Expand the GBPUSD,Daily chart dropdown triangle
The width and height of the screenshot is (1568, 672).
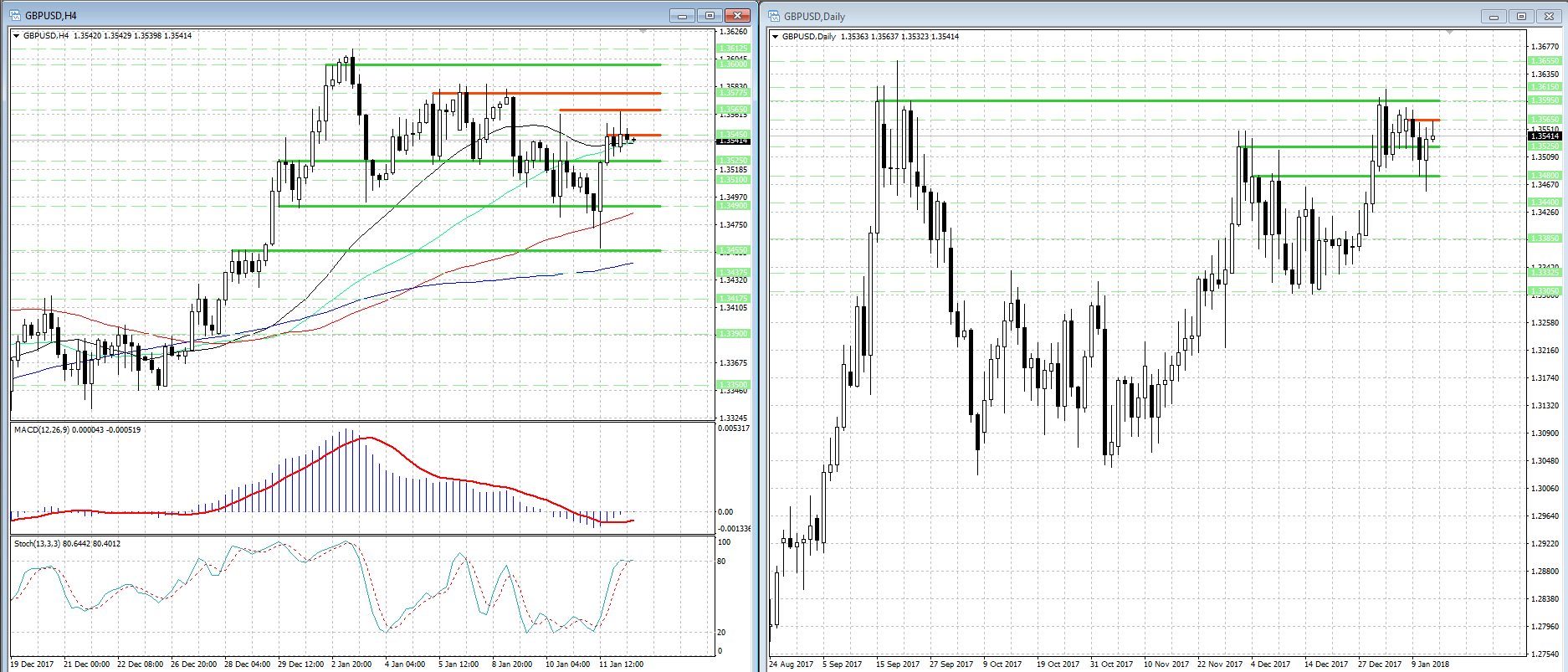click(x=775, y=37)
